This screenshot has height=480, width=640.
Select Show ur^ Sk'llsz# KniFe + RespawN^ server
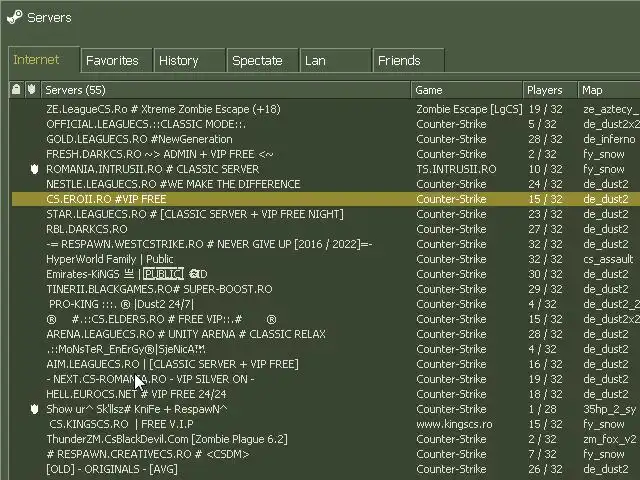pos(326,409)
